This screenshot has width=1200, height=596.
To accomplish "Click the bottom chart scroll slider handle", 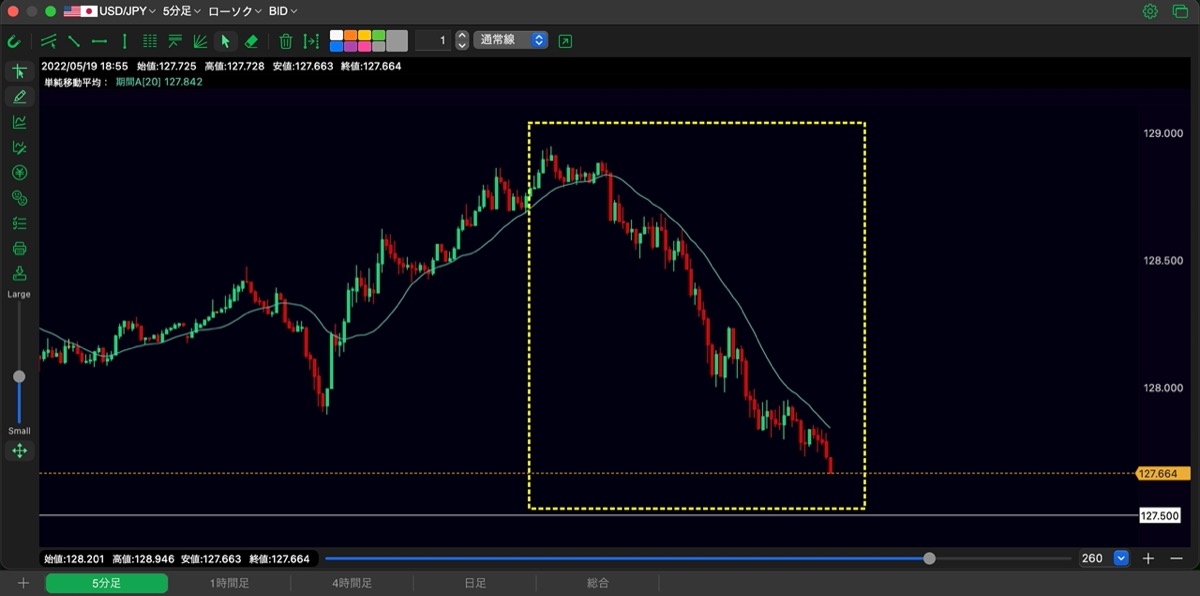I will [x=930, y=558].
